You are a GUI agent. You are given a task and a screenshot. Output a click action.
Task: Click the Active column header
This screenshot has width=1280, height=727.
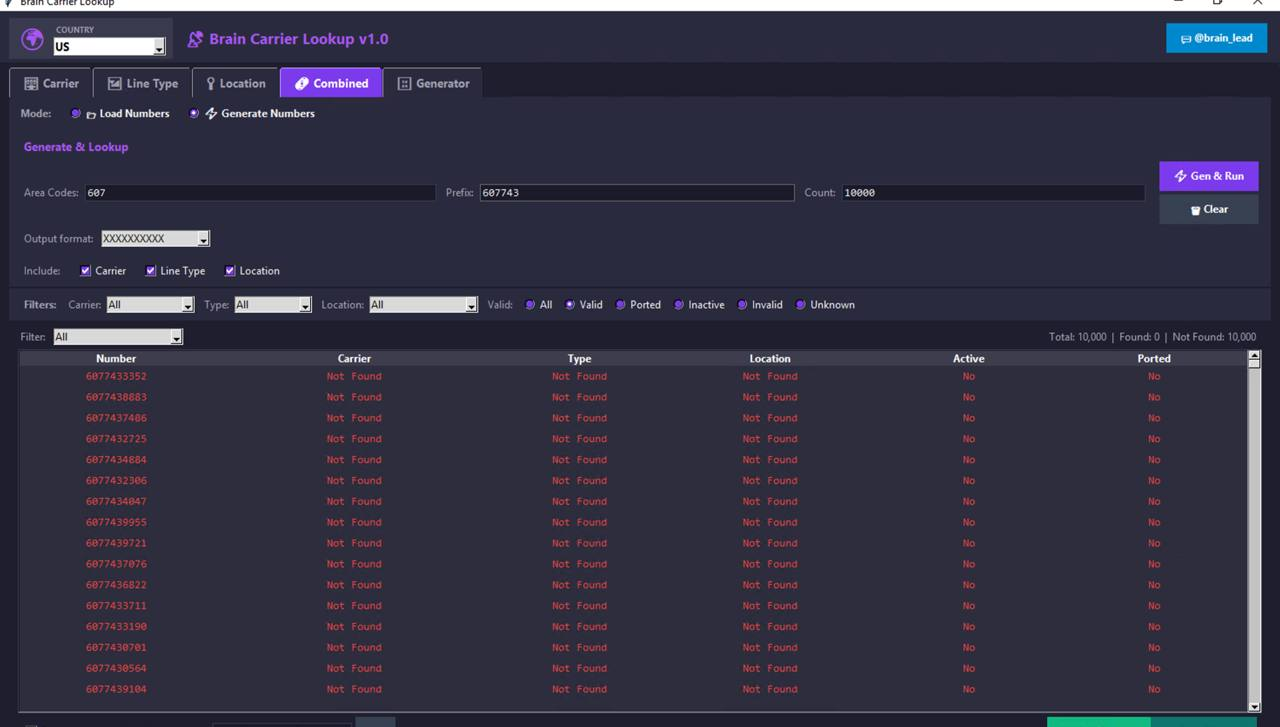click(x=968, y=358)
